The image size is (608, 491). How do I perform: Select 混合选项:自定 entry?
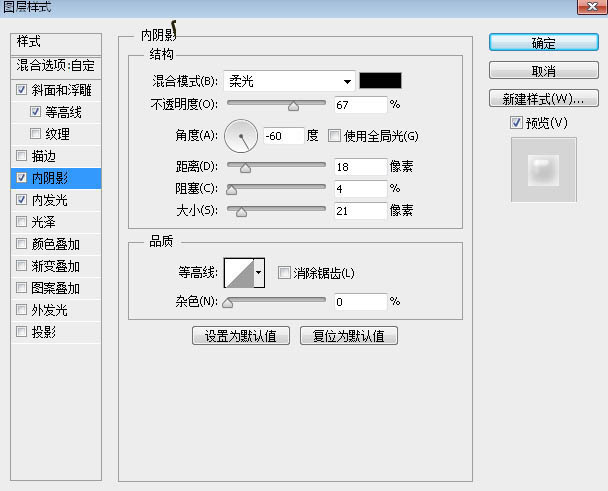pyautogui.click(x=56, y=66)
